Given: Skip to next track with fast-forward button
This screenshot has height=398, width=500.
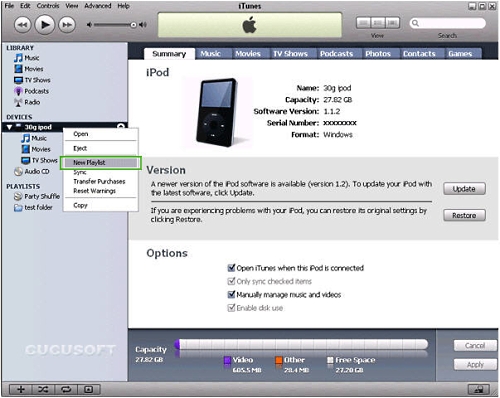Looking at the screenshot, I should [67, 25].
